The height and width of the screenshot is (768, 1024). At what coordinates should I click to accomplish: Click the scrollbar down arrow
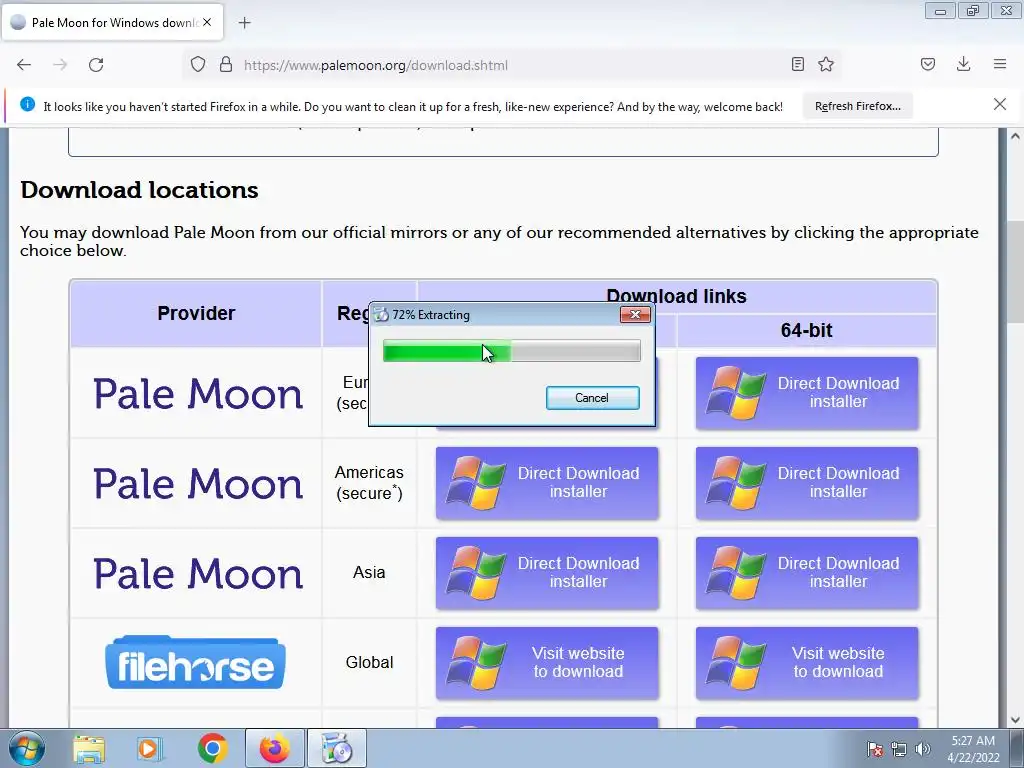point(1015,720)
